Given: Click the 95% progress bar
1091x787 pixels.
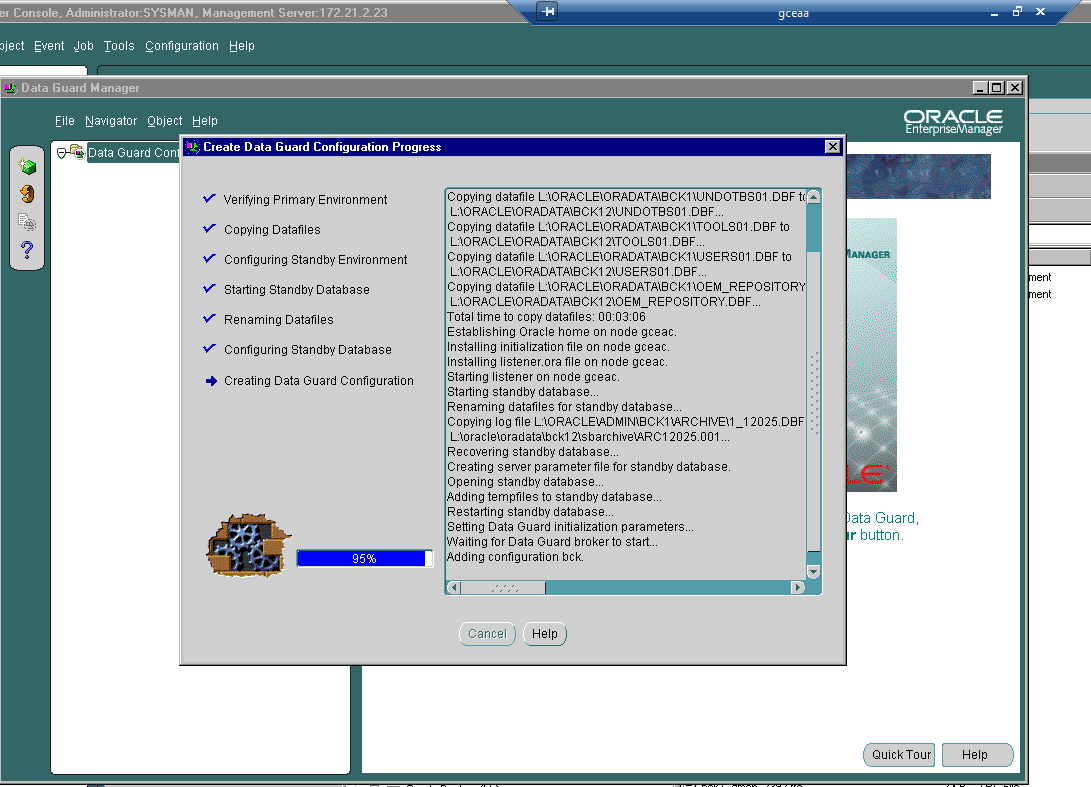Looking at the screenshot, I should click(364, 559).
